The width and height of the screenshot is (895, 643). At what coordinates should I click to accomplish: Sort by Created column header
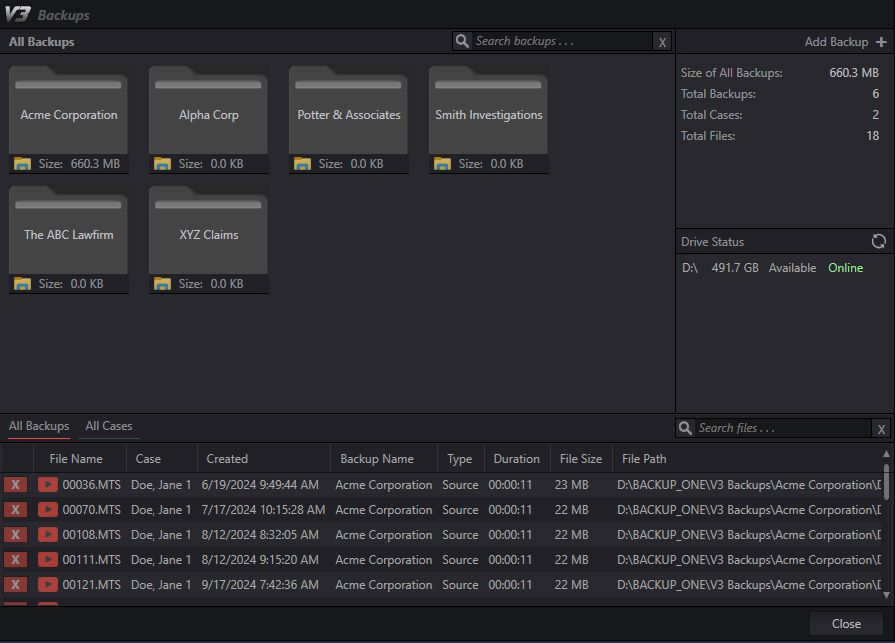(264, 459)
